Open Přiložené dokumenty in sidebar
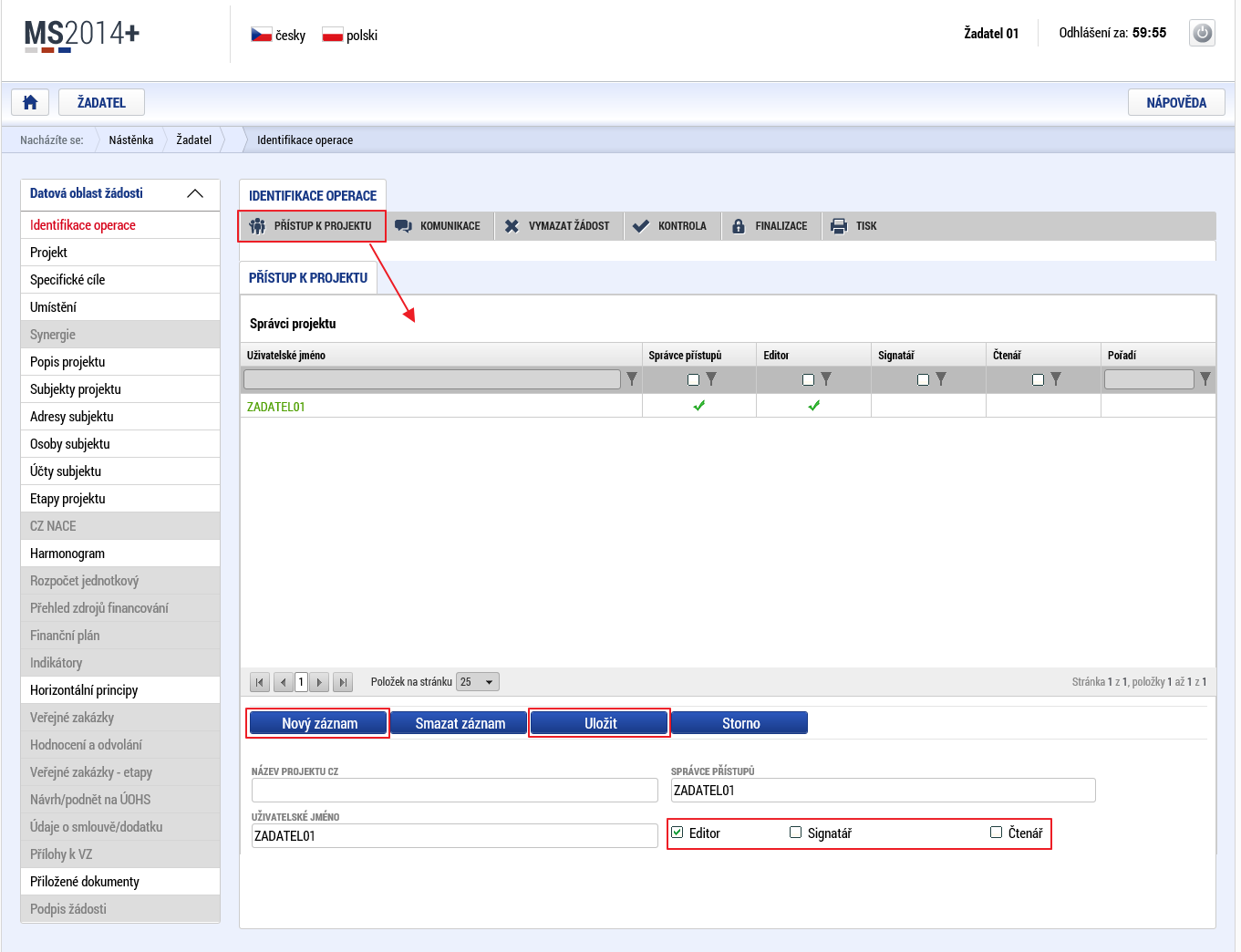This screenshot has width=1241, height=952. coord(120,882)
